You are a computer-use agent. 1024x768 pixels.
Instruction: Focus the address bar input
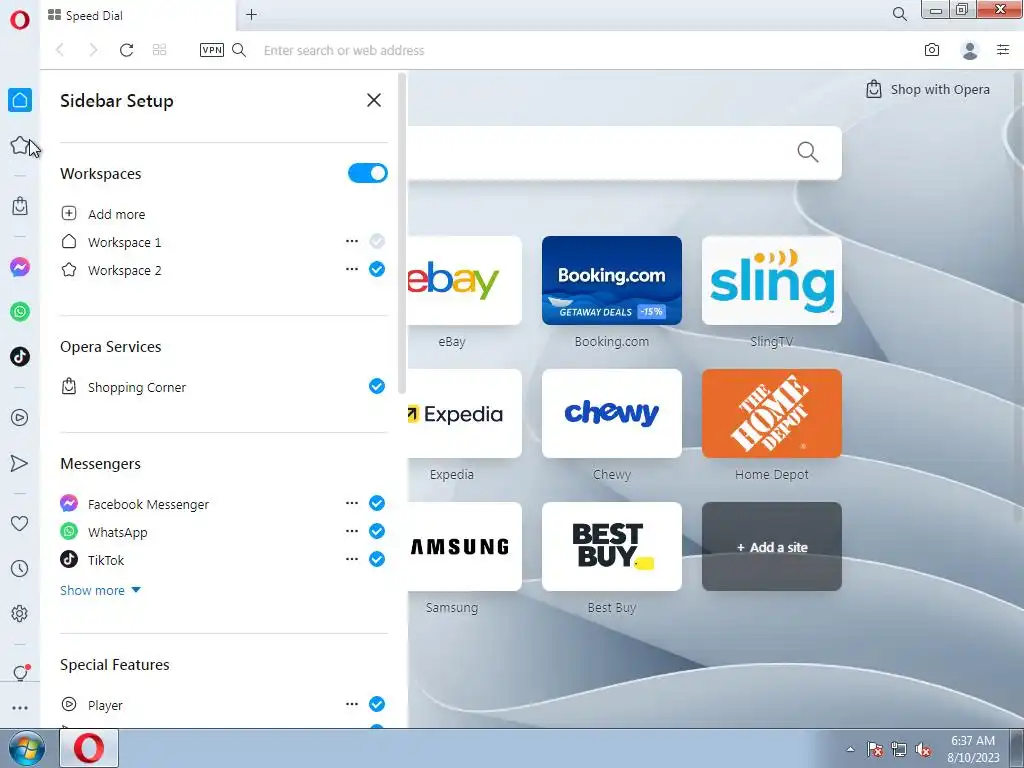coord(581,50)
